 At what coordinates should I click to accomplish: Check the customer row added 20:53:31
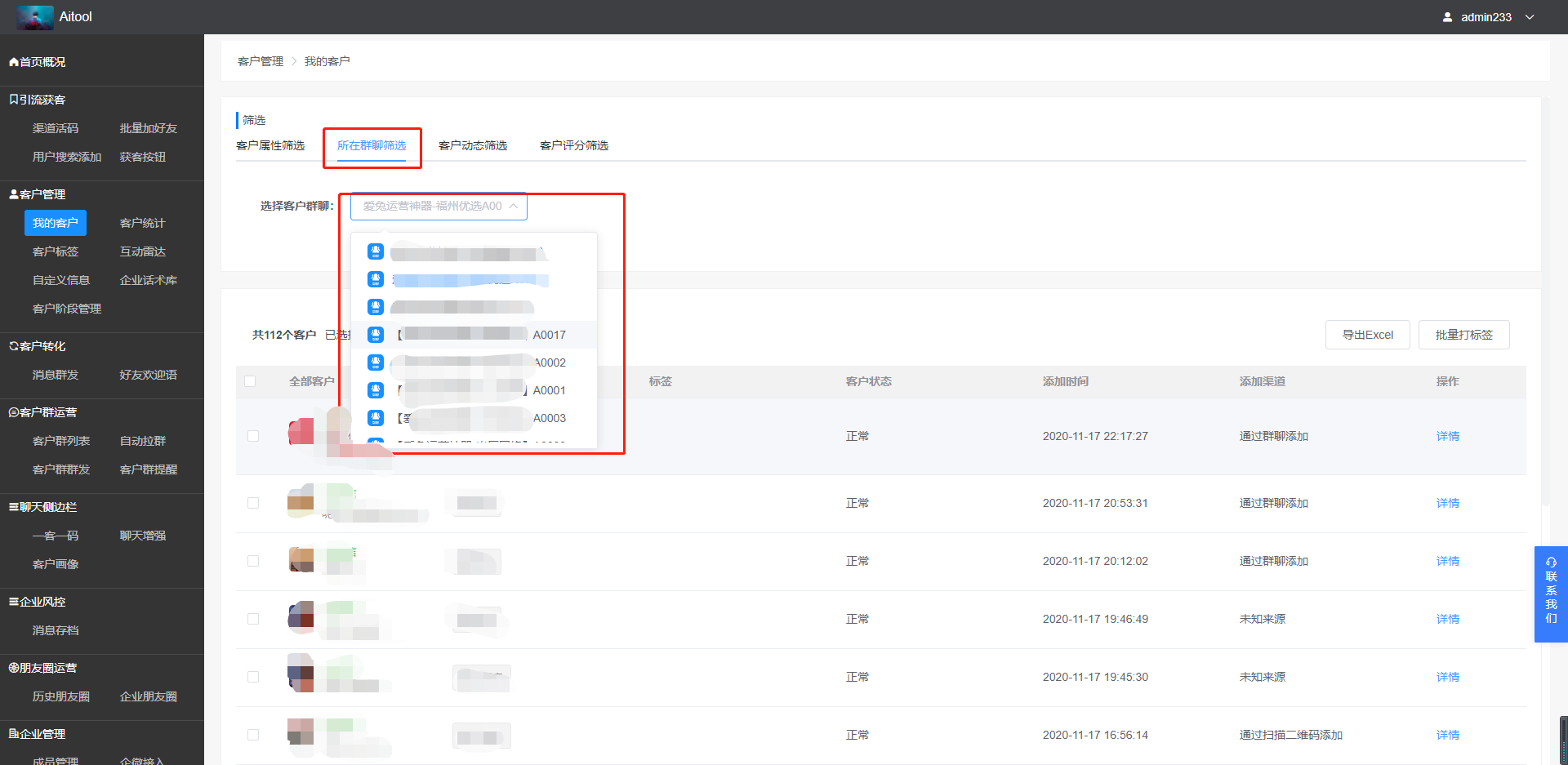pyautogui.click(x=253, y=503)
